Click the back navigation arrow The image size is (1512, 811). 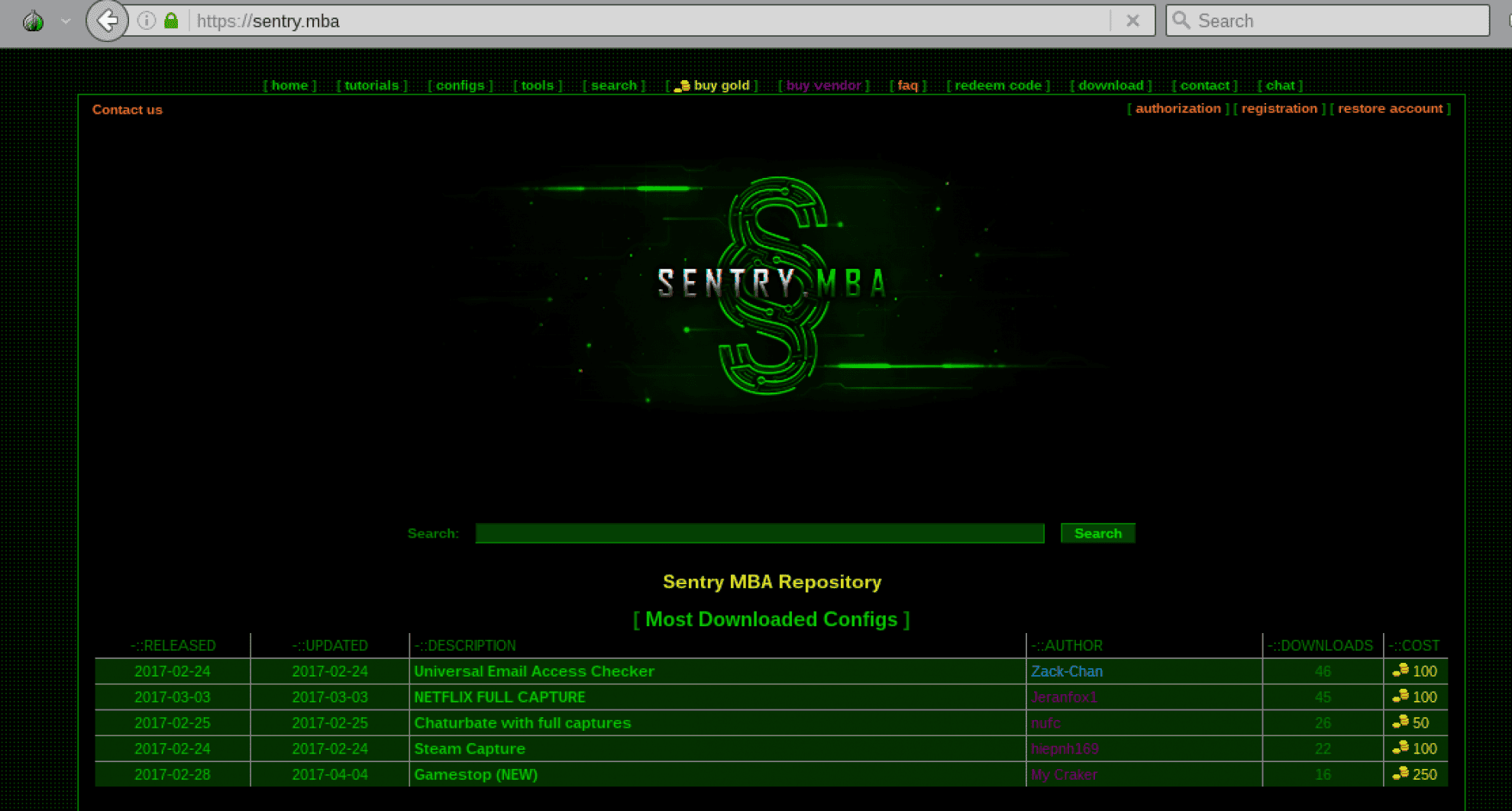tap(107, 21)
